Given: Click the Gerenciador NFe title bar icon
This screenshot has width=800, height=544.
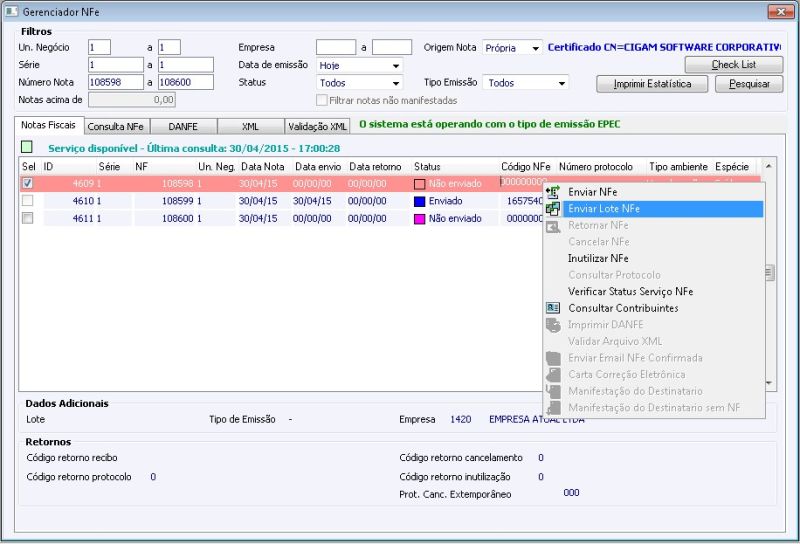Looking at the screenshot, I should 11,11.
